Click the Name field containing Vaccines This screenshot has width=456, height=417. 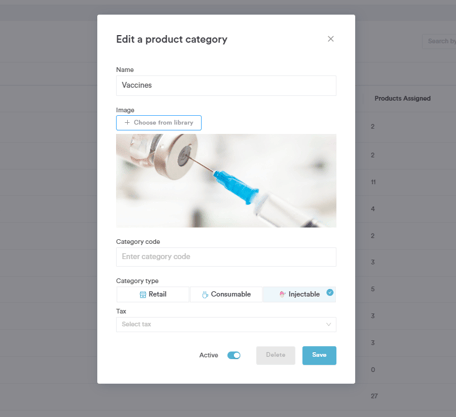(x=226, y=85)
